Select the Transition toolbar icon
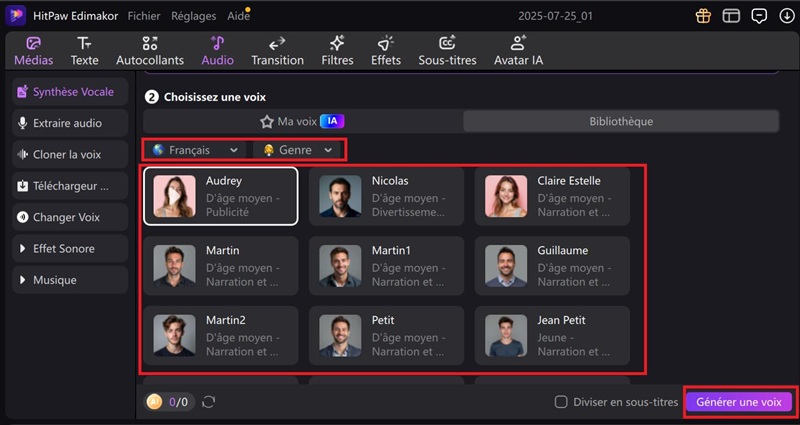 point(277,50)
